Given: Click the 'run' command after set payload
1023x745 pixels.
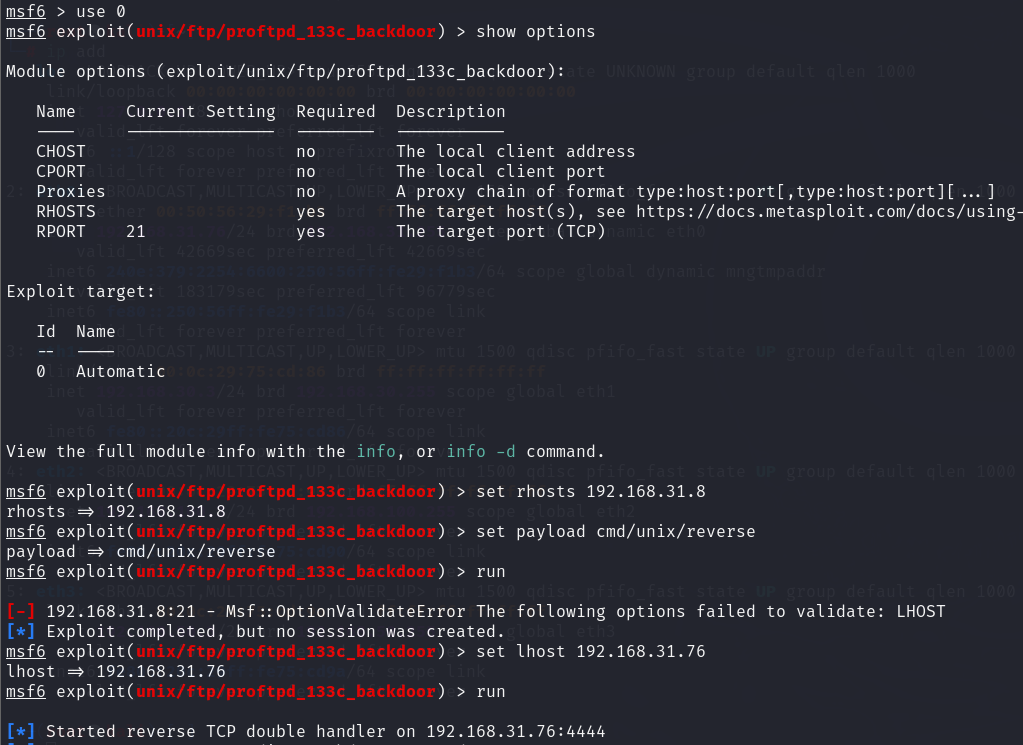Looking at the screenshot, I should tap(491, 572).
